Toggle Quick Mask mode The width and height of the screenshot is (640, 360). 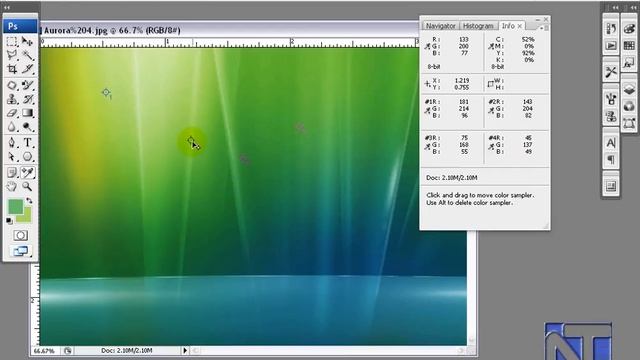(x=20, y=235)
